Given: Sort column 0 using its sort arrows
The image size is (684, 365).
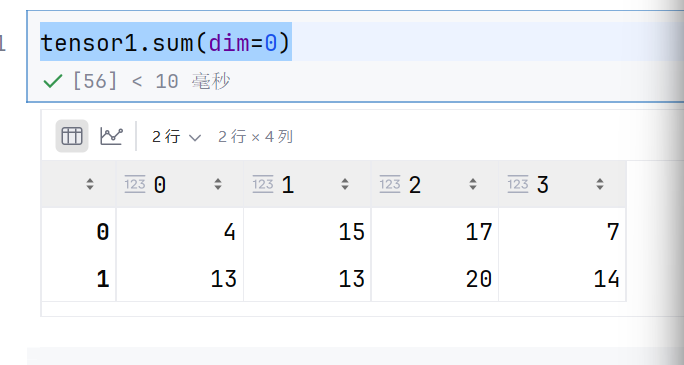Looking at the screenshot, I should point(218,184).
